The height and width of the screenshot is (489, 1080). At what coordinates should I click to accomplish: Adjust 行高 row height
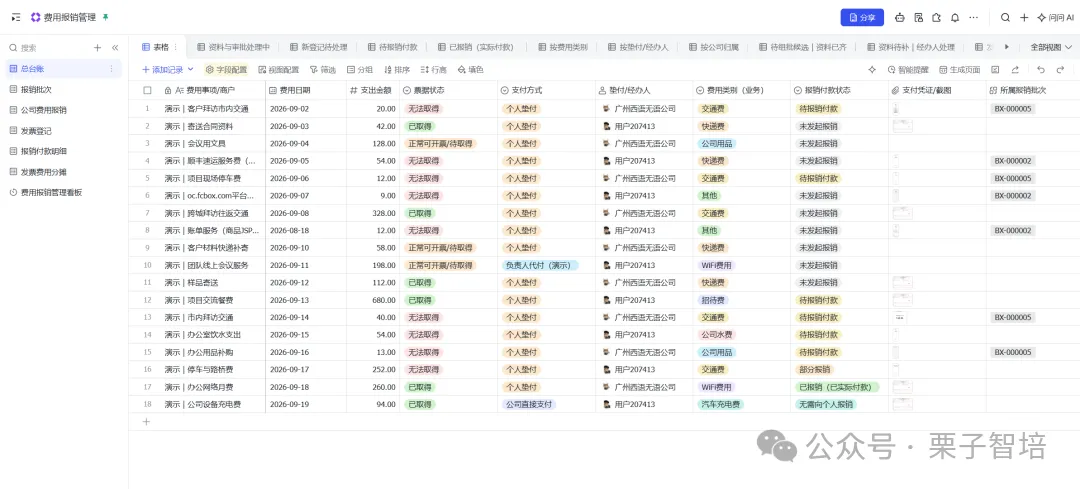434,70
